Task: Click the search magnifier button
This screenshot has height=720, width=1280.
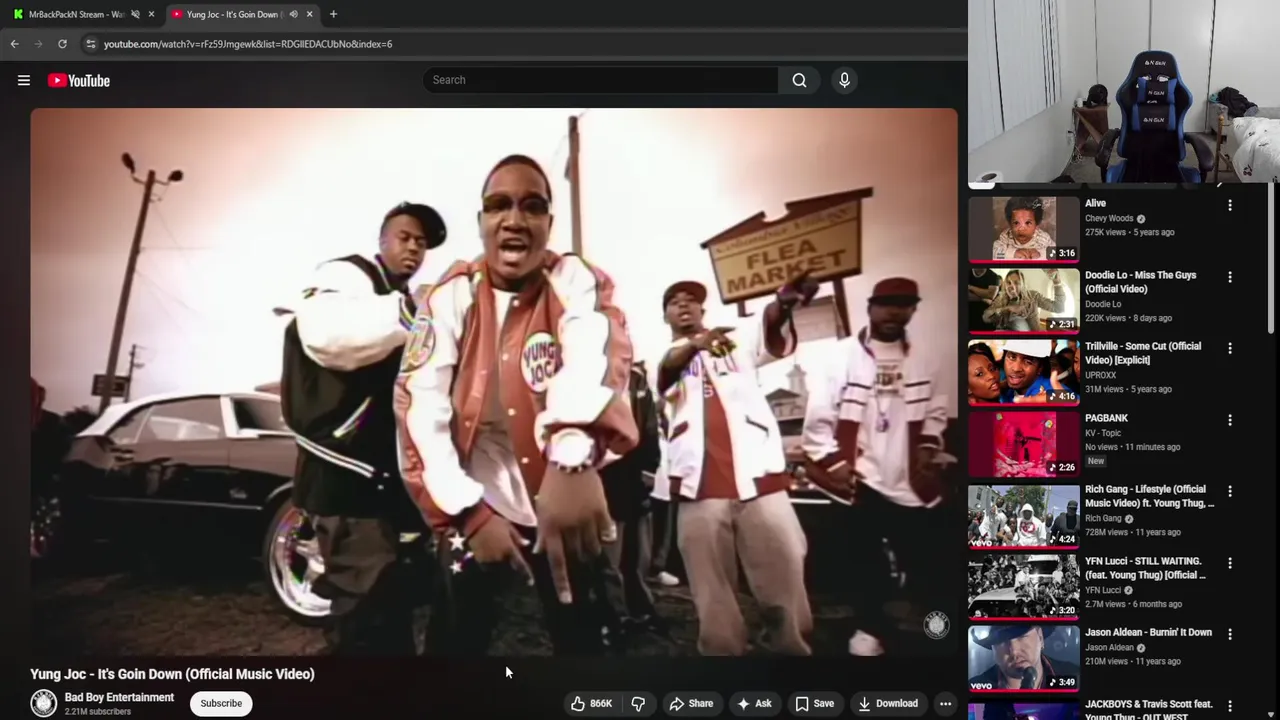Action: (799, 80)
